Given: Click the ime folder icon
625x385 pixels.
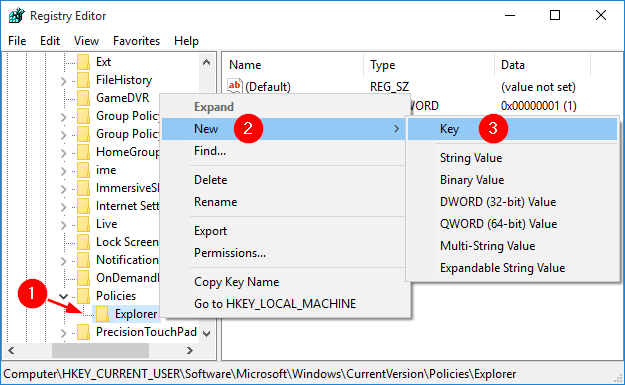Looking at the screenshot, I should tap(83, 170).
